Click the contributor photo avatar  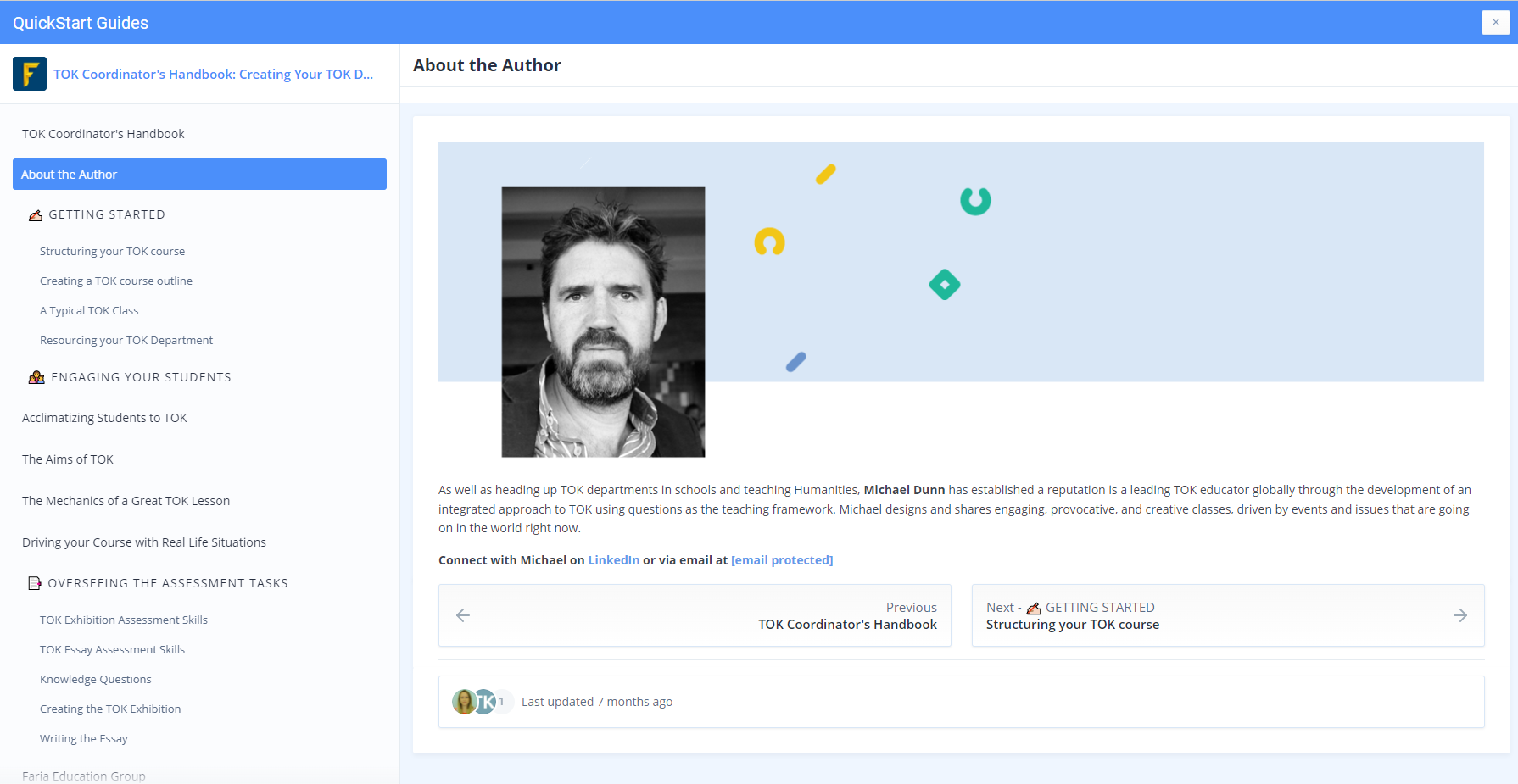point(464,702)
